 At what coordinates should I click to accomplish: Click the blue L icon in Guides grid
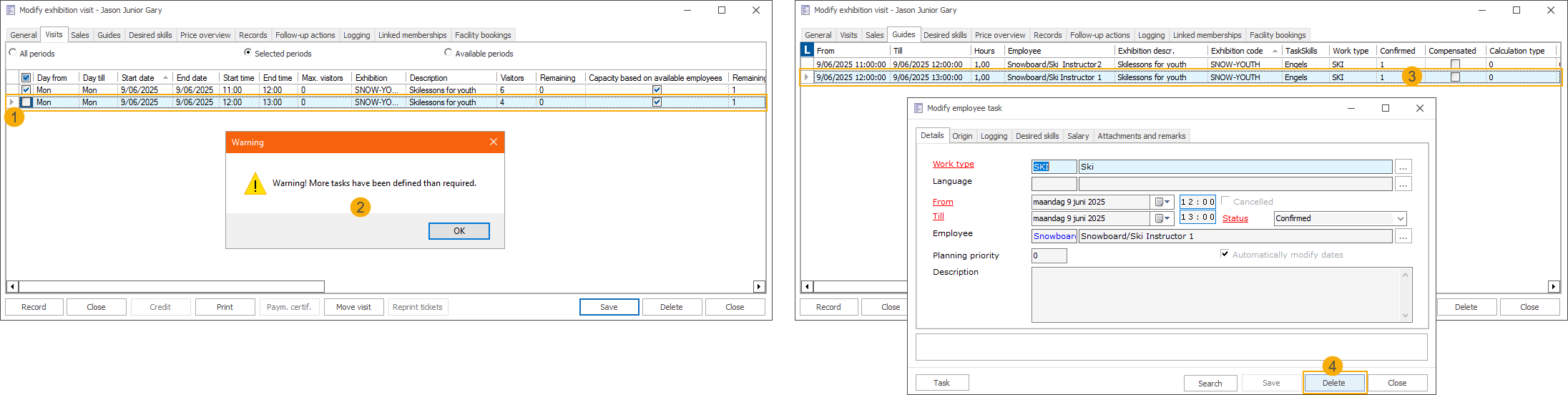[807, 50]
